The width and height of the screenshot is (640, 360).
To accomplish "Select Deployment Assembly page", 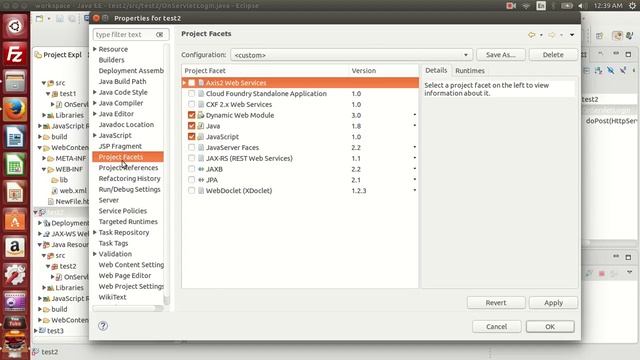I will (x=131, y=71).
